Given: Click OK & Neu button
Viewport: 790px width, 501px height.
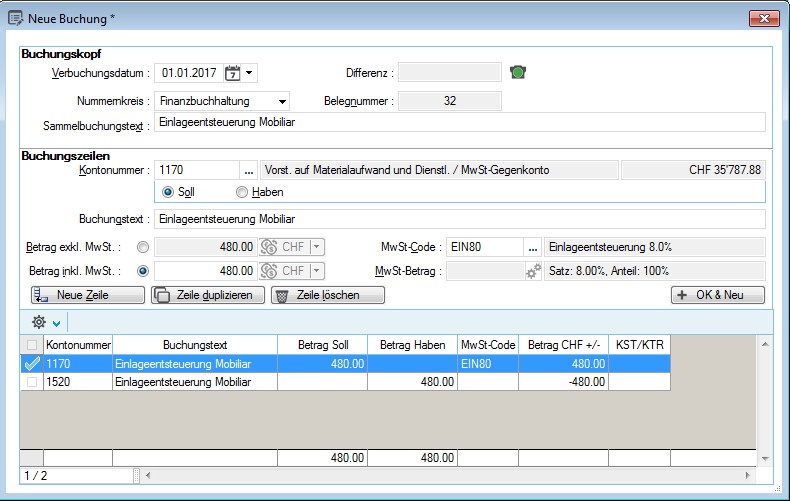Looking at the screenshot, I should [x=717, y=295].
